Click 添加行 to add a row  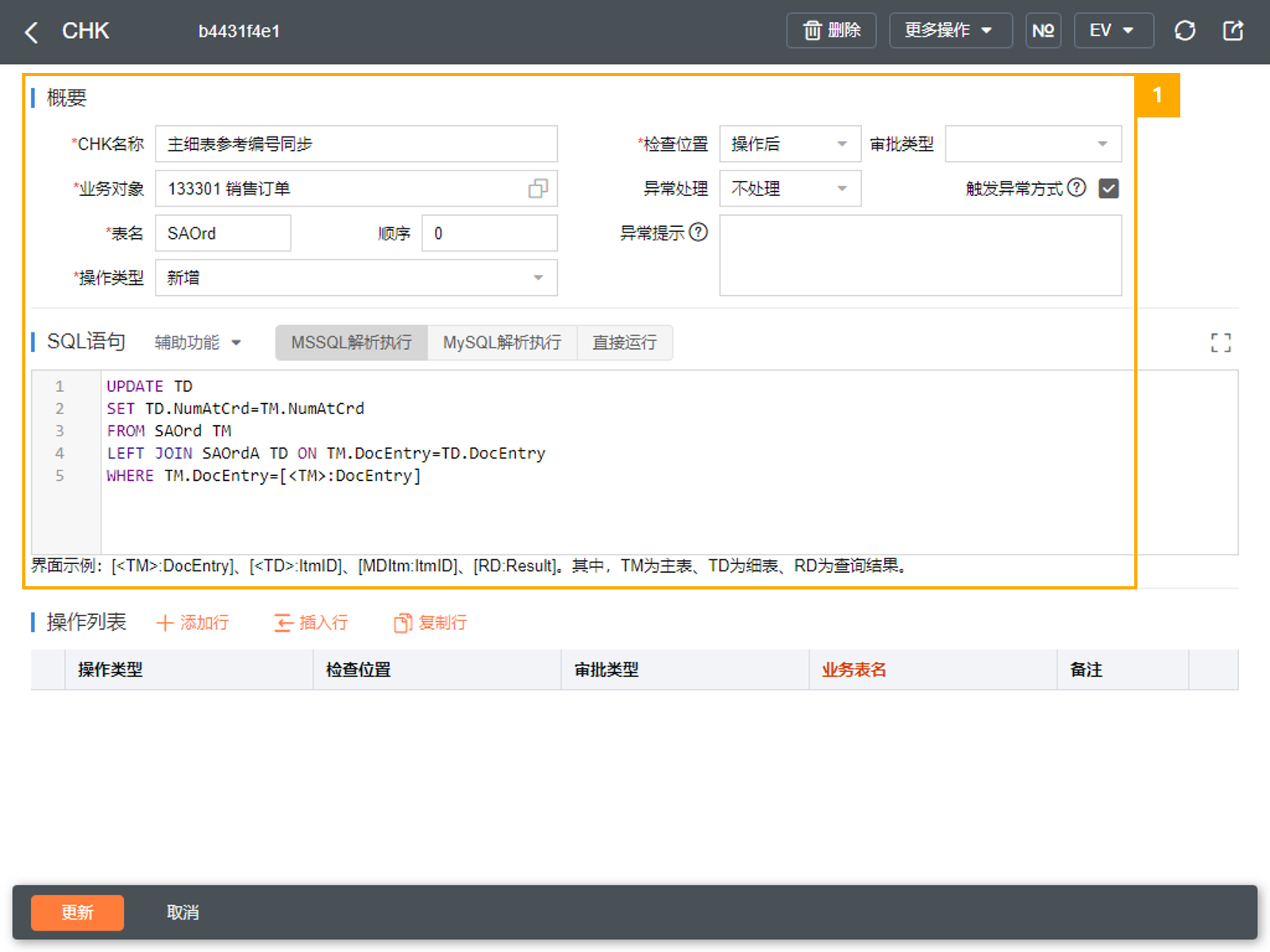click(193, 623)
